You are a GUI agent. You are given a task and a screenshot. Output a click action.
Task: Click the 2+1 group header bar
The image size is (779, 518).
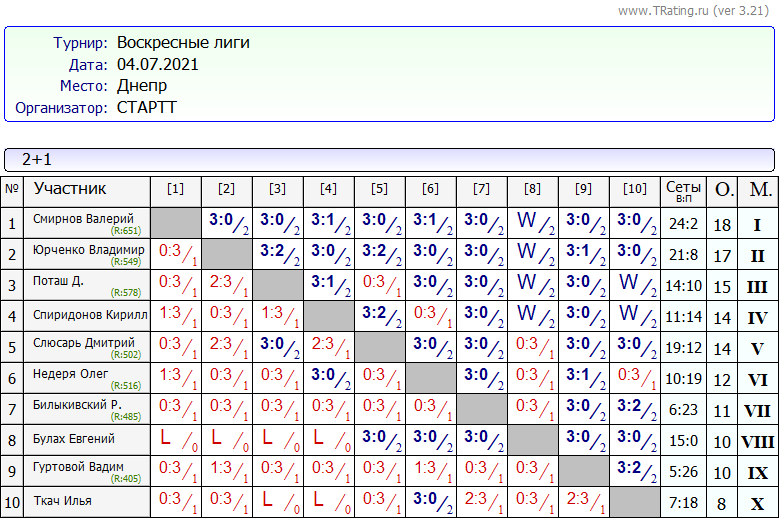389,160
